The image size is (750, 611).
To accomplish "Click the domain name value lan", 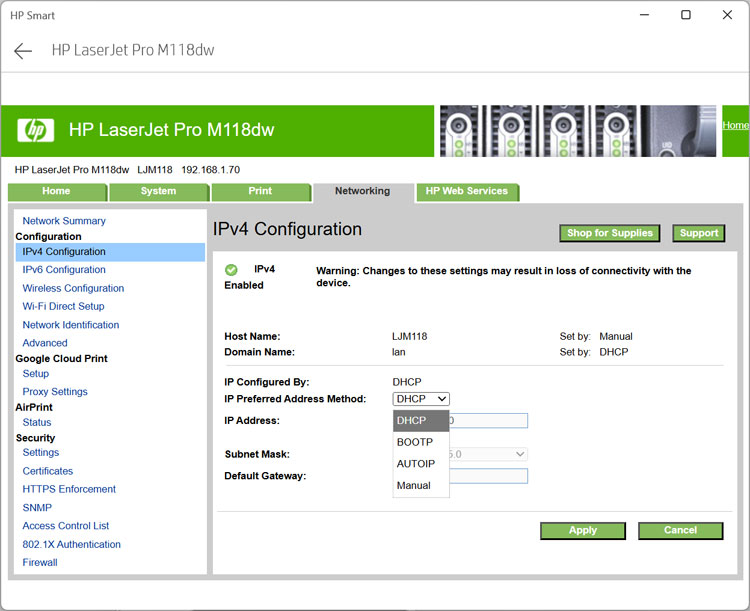I will [x=398, y=352].
